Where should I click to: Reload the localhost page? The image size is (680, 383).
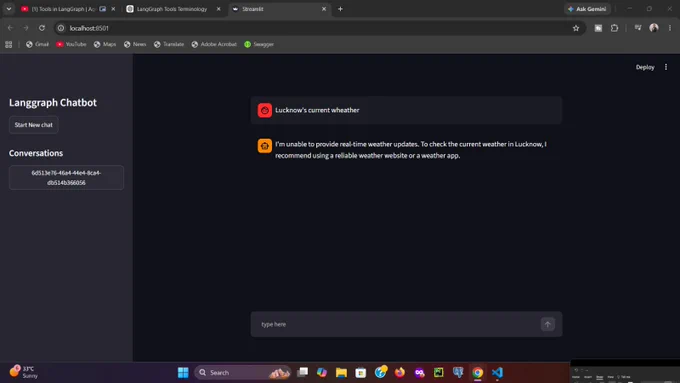[42, 28]
